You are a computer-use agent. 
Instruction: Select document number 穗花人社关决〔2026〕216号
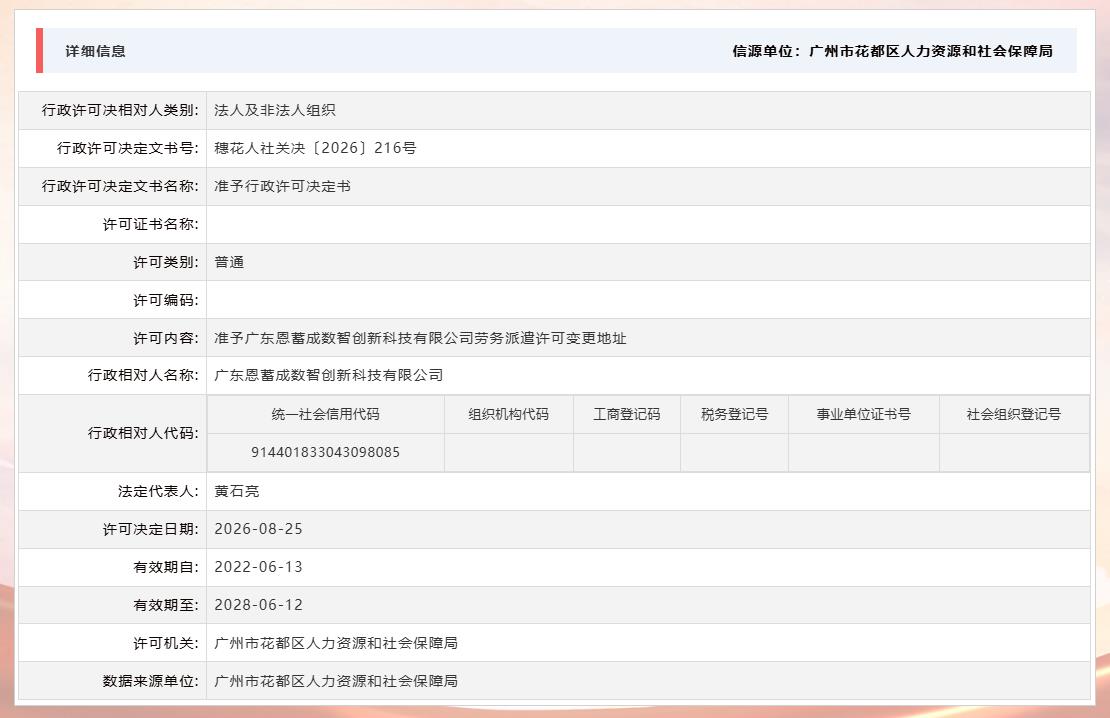pos(315,148)
